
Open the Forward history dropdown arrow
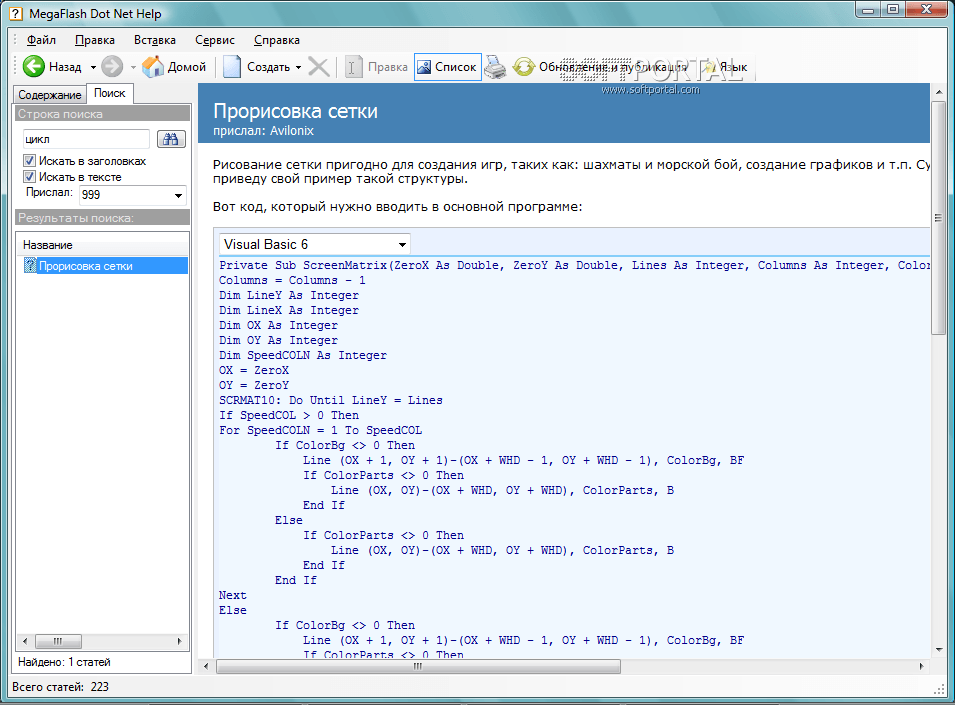tap(133, 67)
